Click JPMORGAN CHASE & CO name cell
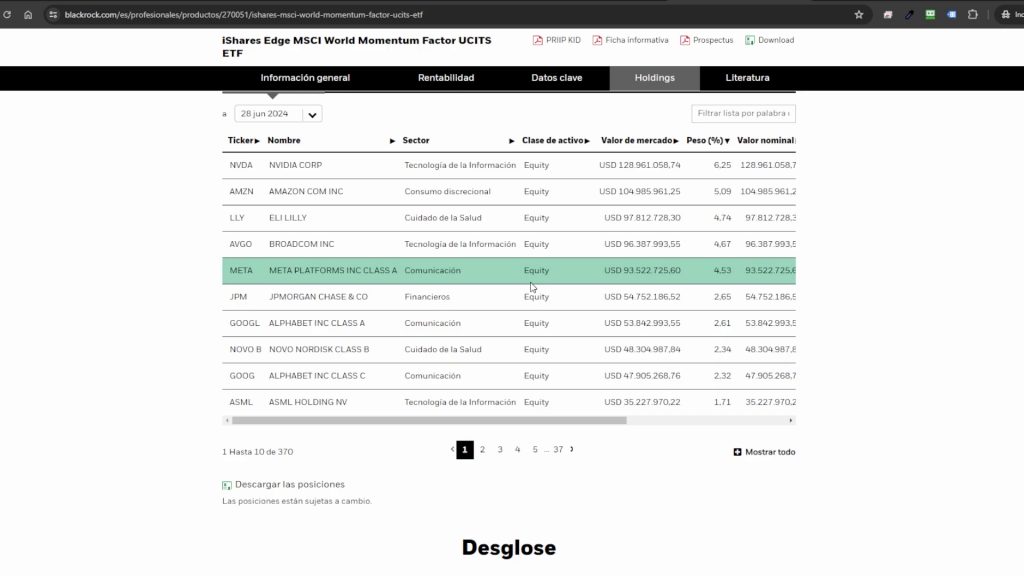Screen dimensions: 1024x576 click(318, 296)
